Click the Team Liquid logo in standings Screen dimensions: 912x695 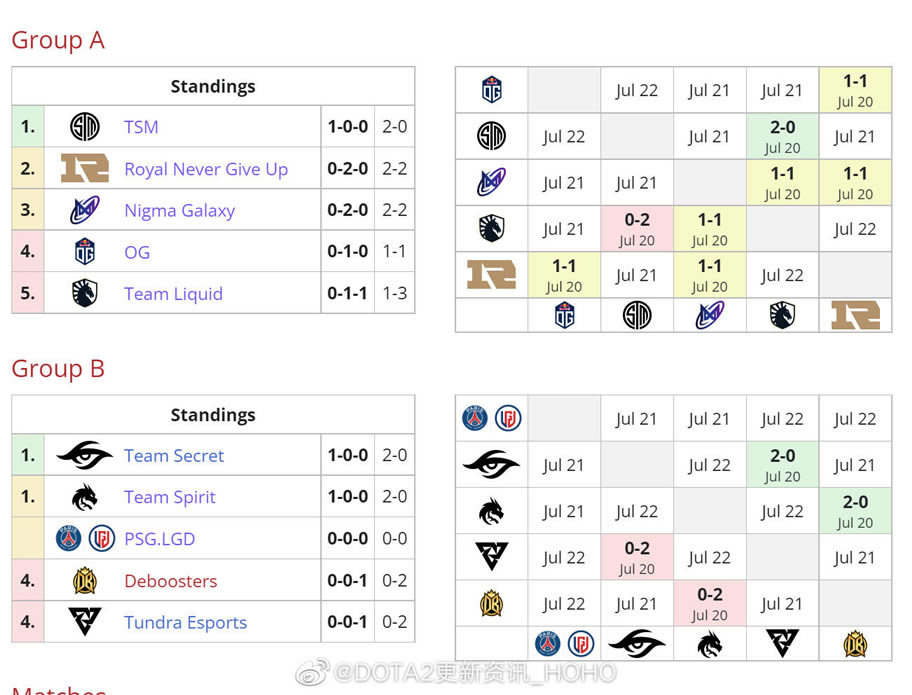(85, 294)
